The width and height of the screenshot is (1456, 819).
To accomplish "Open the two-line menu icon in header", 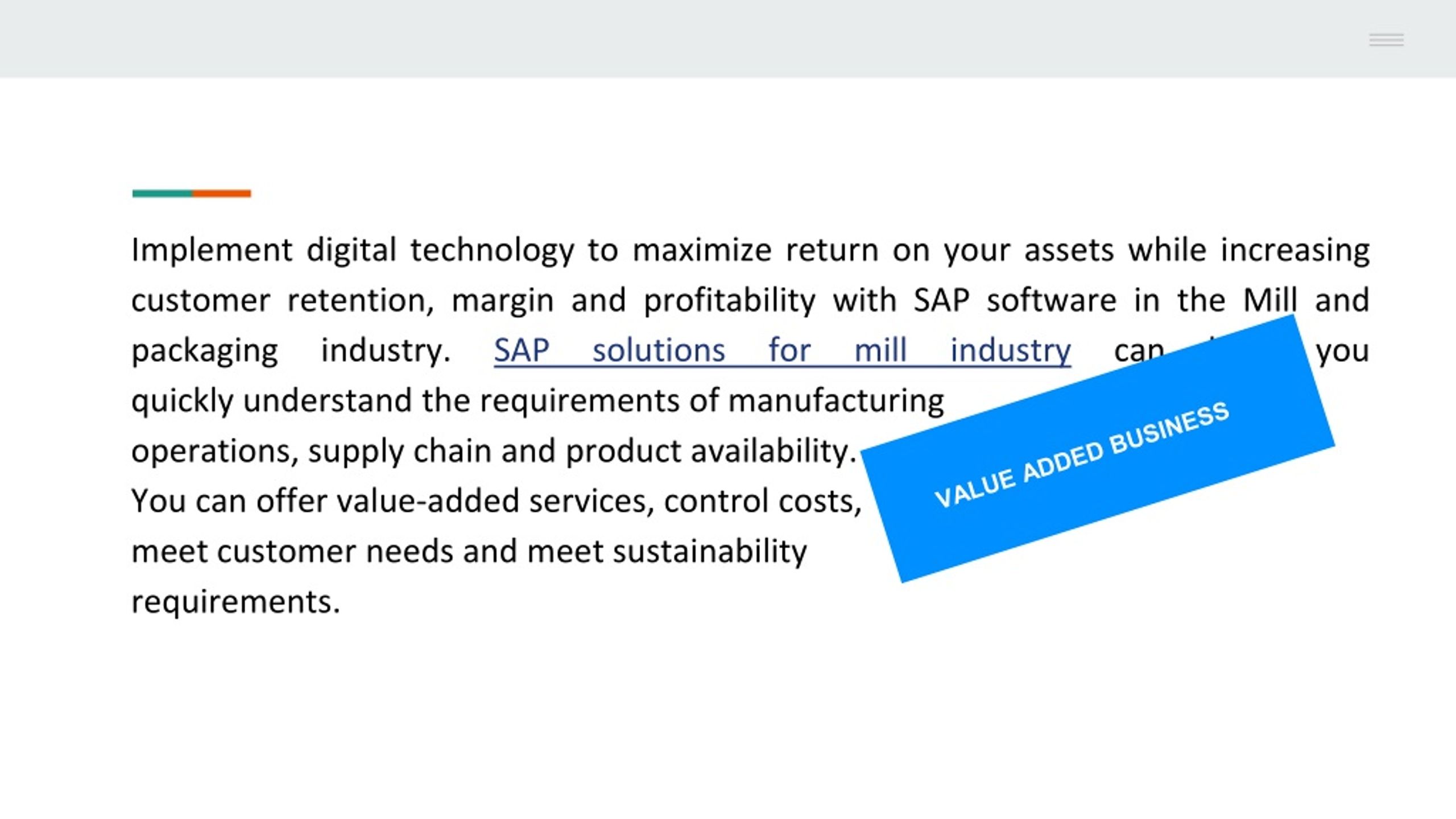I will pos(1386,40).
